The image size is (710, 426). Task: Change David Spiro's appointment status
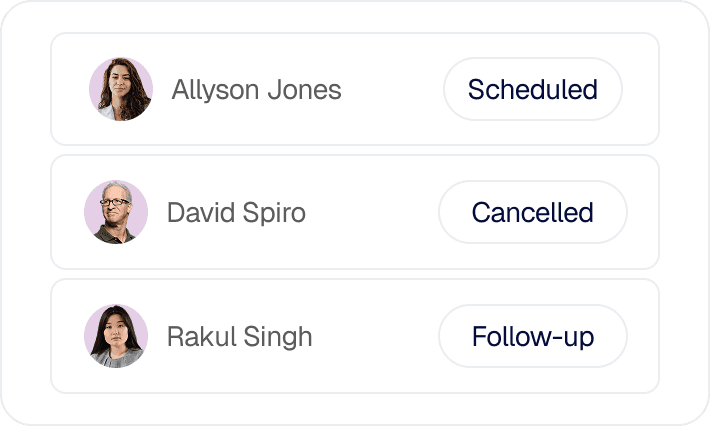pos(532,212)
